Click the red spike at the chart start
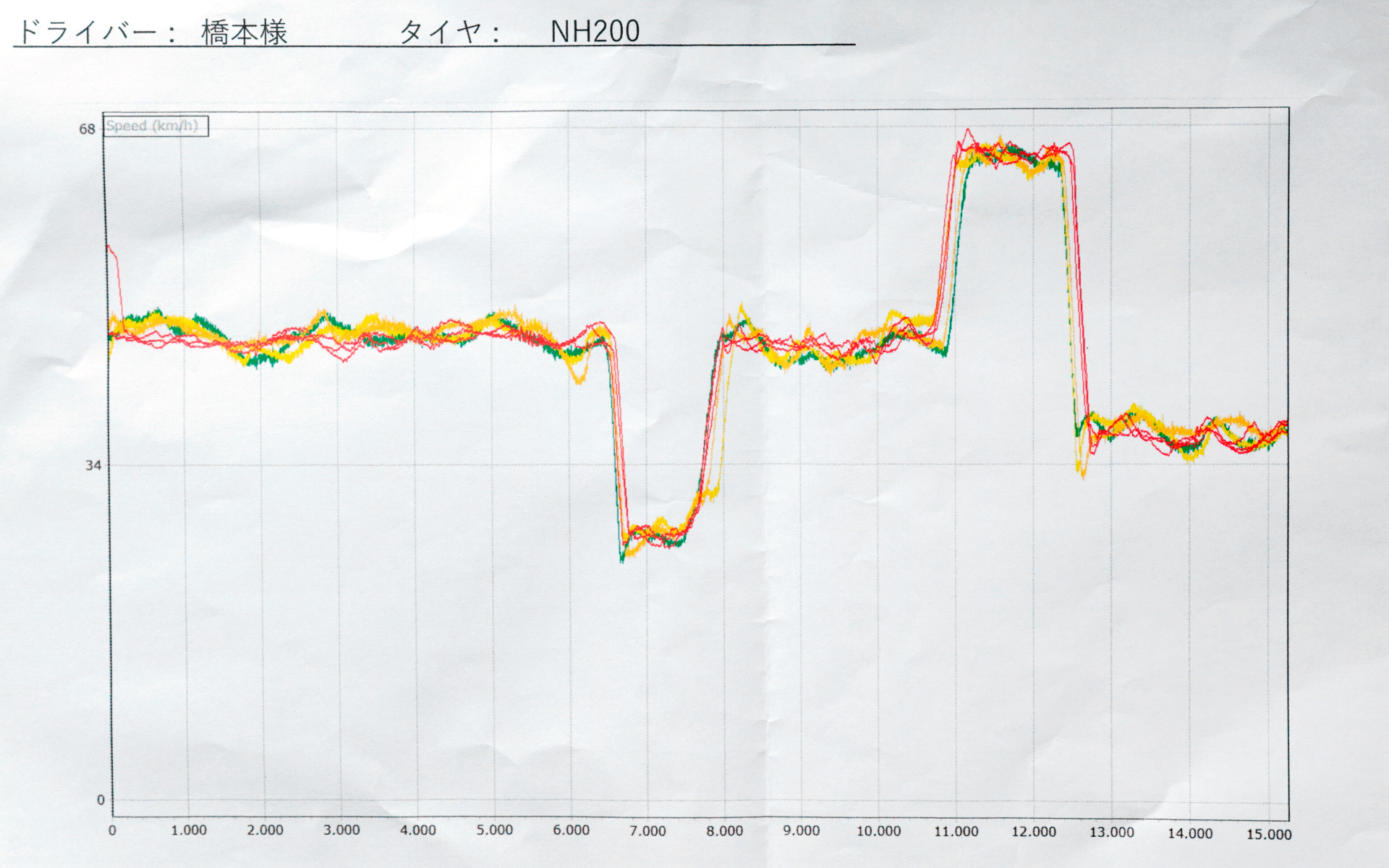Viewport: 1389px width, 868px height. [x=112, y=253]
